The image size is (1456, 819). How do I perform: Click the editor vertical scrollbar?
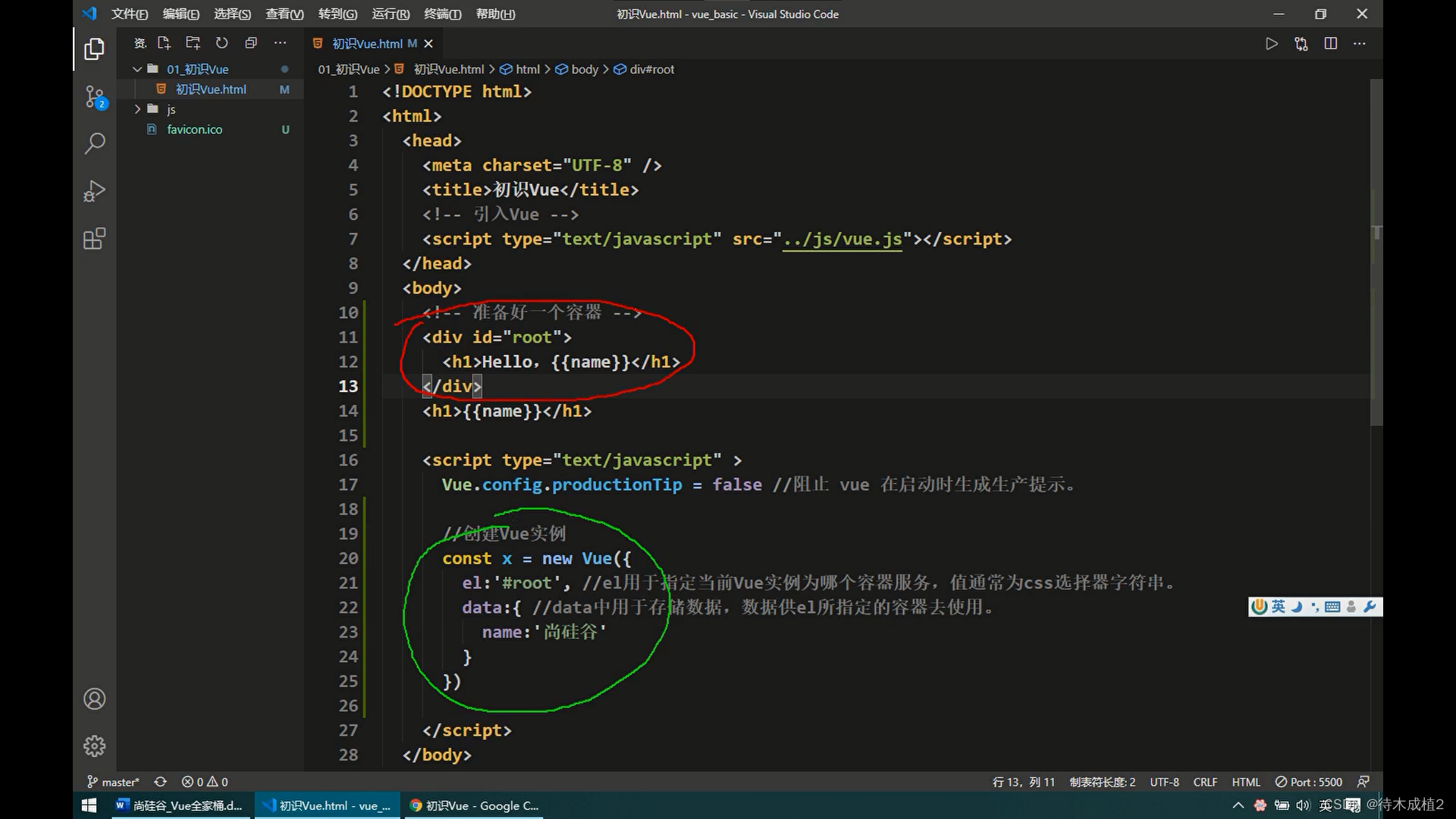click(x=1376, y=252)
